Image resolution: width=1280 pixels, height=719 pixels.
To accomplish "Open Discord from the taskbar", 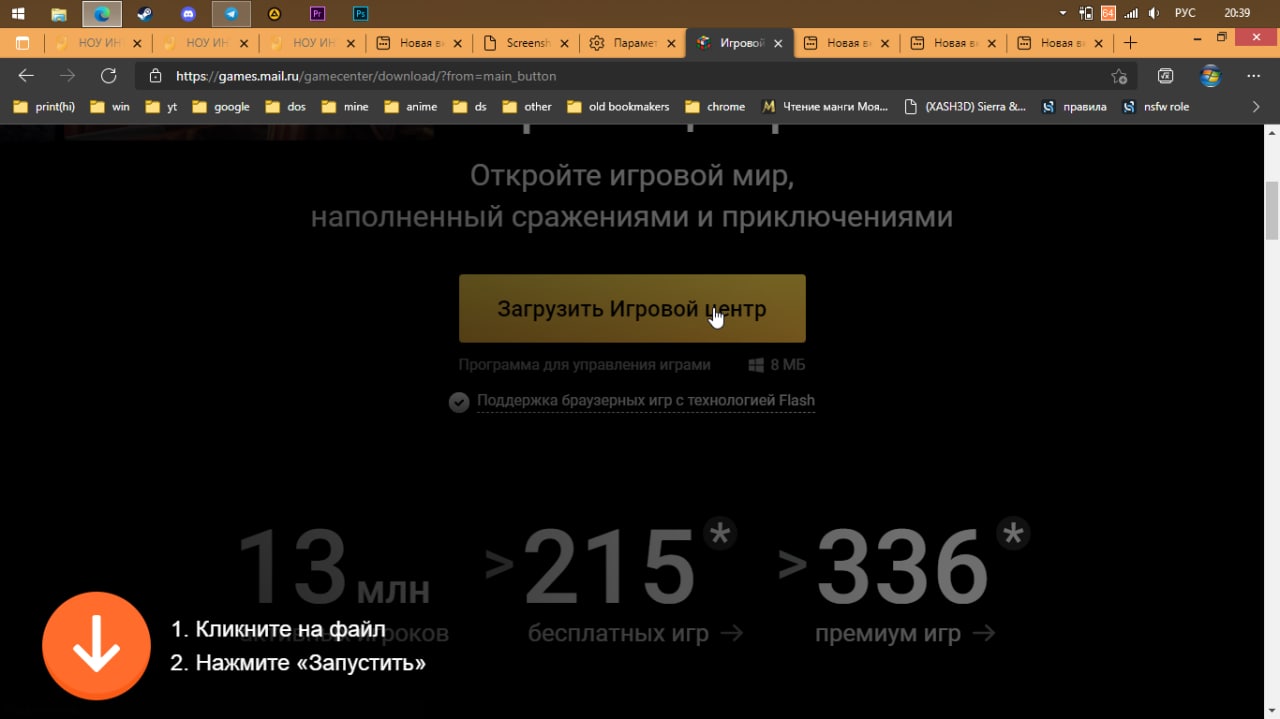I will tap(188, 14).
